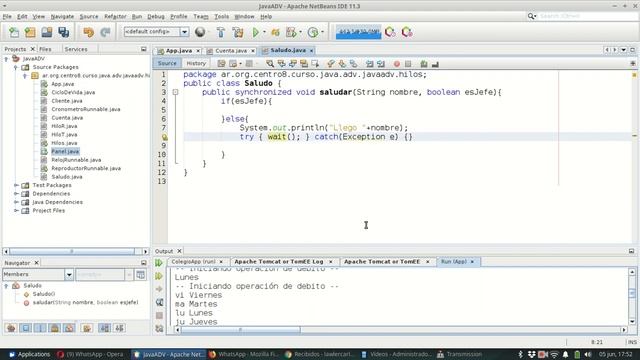This screenshot has width=640, height=360.
Task: Open the Team menu
Action: point(200,16)
